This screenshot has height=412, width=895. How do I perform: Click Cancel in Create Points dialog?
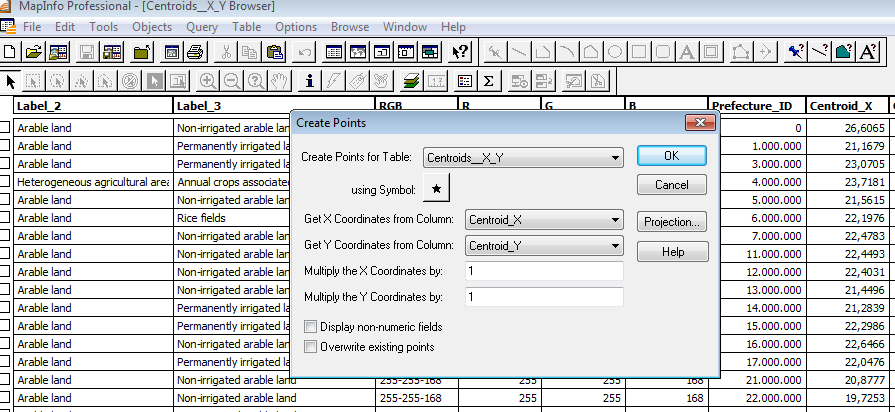tap(672, 184)
